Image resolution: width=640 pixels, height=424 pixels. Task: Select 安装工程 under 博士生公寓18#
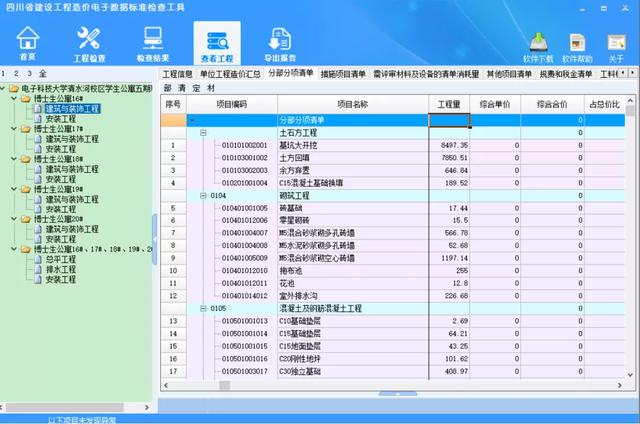(60, 179)
